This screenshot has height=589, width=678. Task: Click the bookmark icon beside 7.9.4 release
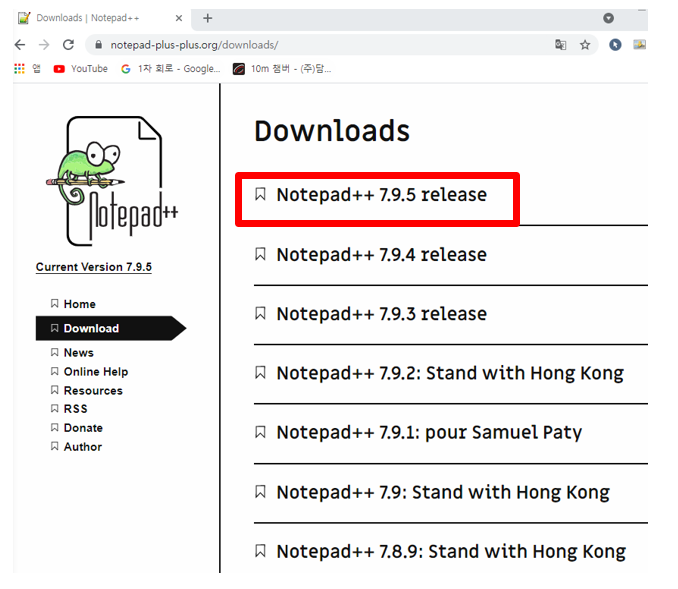coord(260,254)
